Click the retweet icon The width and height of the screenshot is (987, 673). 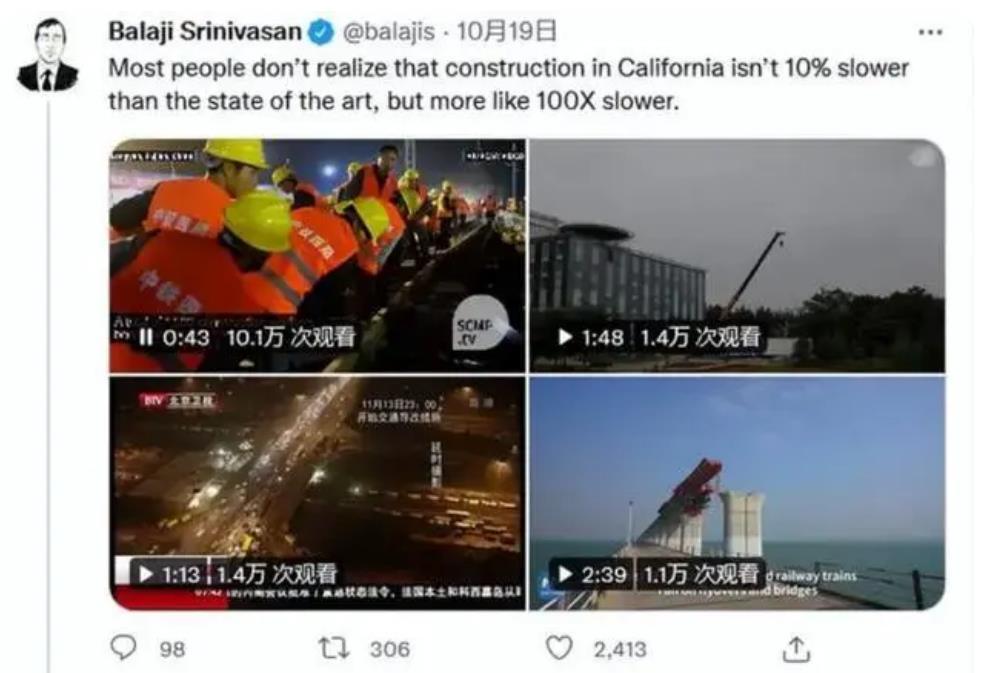334,648
